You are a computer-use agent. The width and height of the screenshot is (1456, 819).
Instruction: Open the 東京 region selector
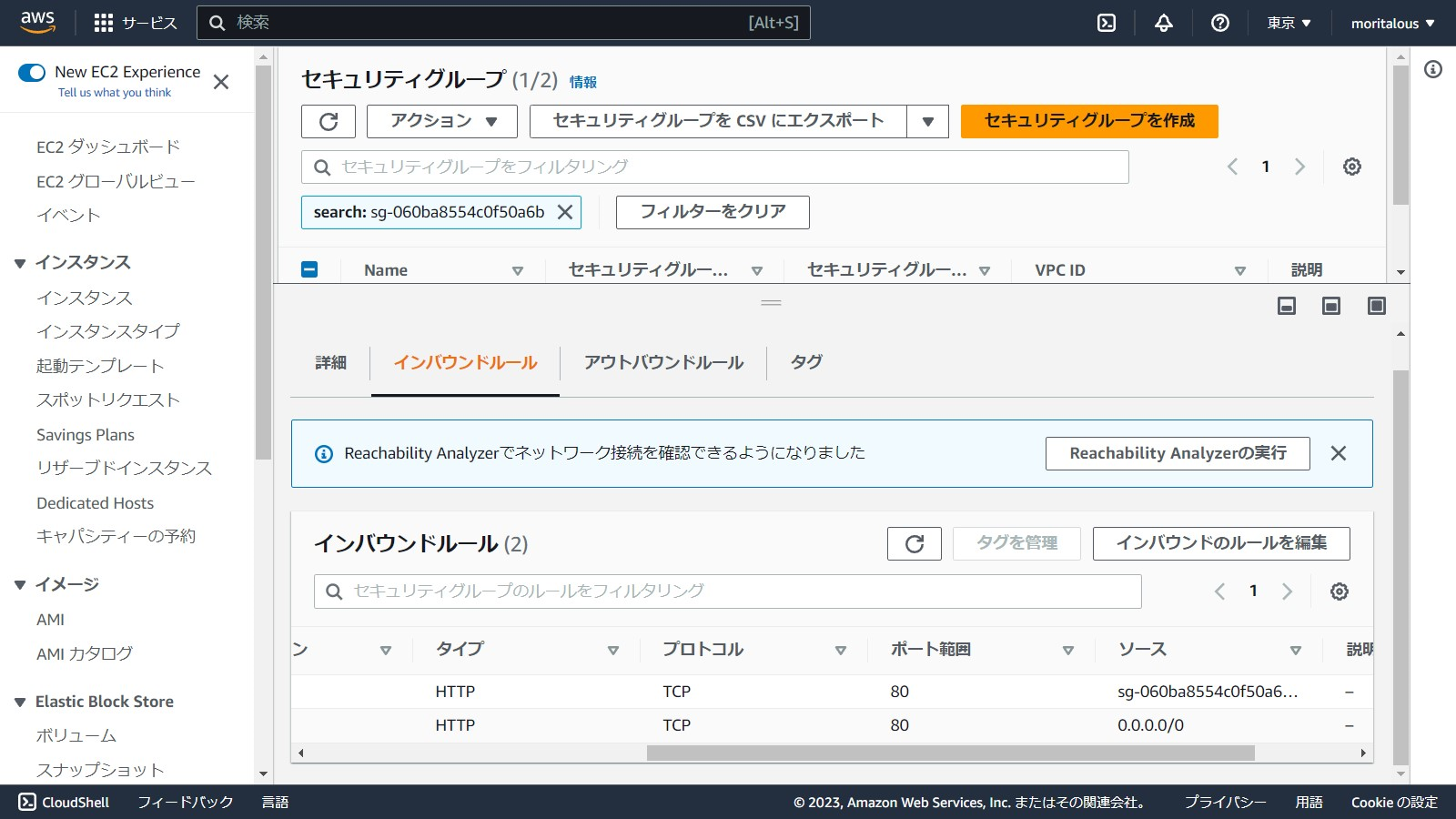click(1289, 23)
